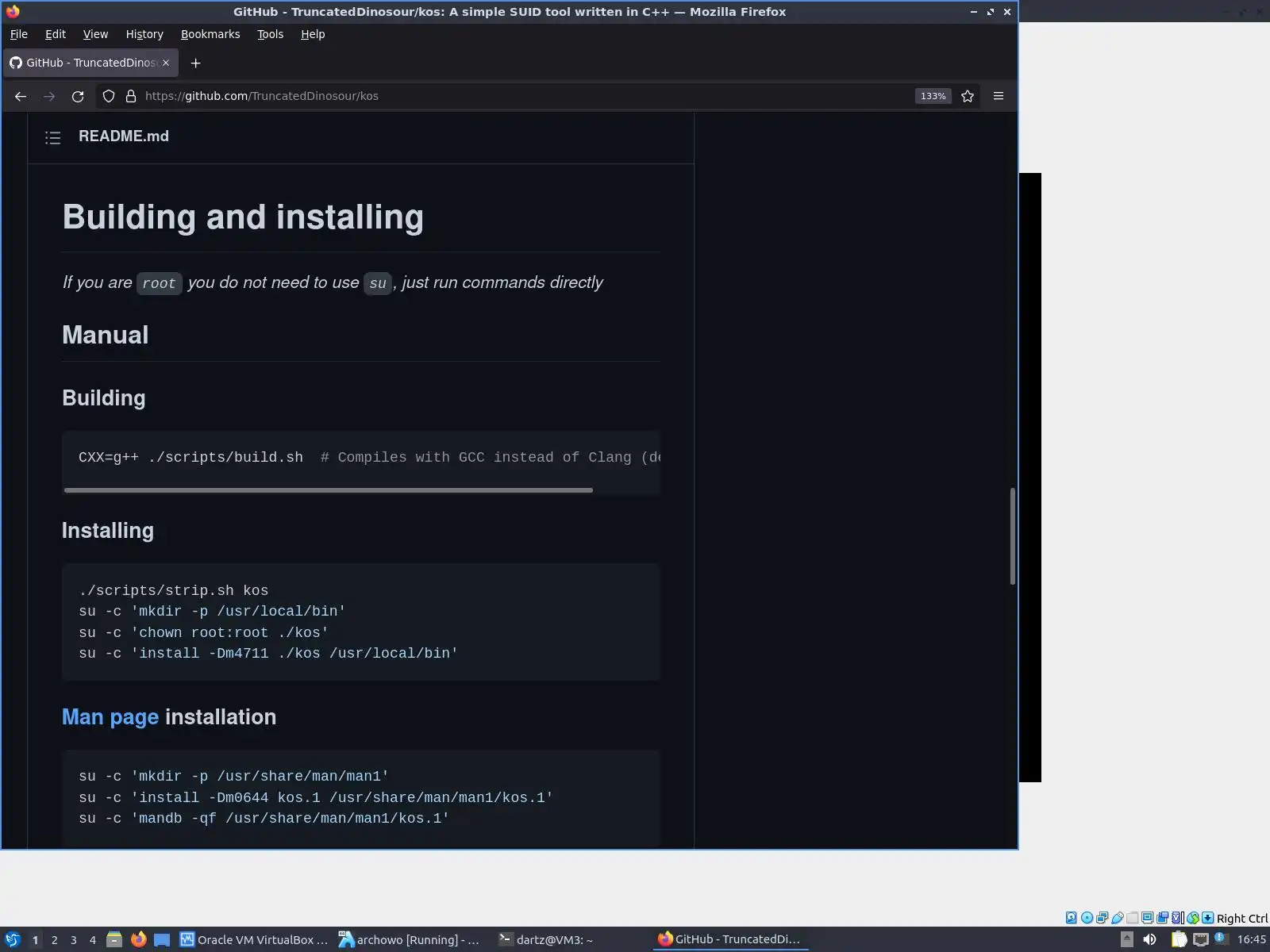1270x952 pixels.
Task: Click the notification tray icon with exclamation mark
Action: pyautogui.click(x=1221, y=939)
